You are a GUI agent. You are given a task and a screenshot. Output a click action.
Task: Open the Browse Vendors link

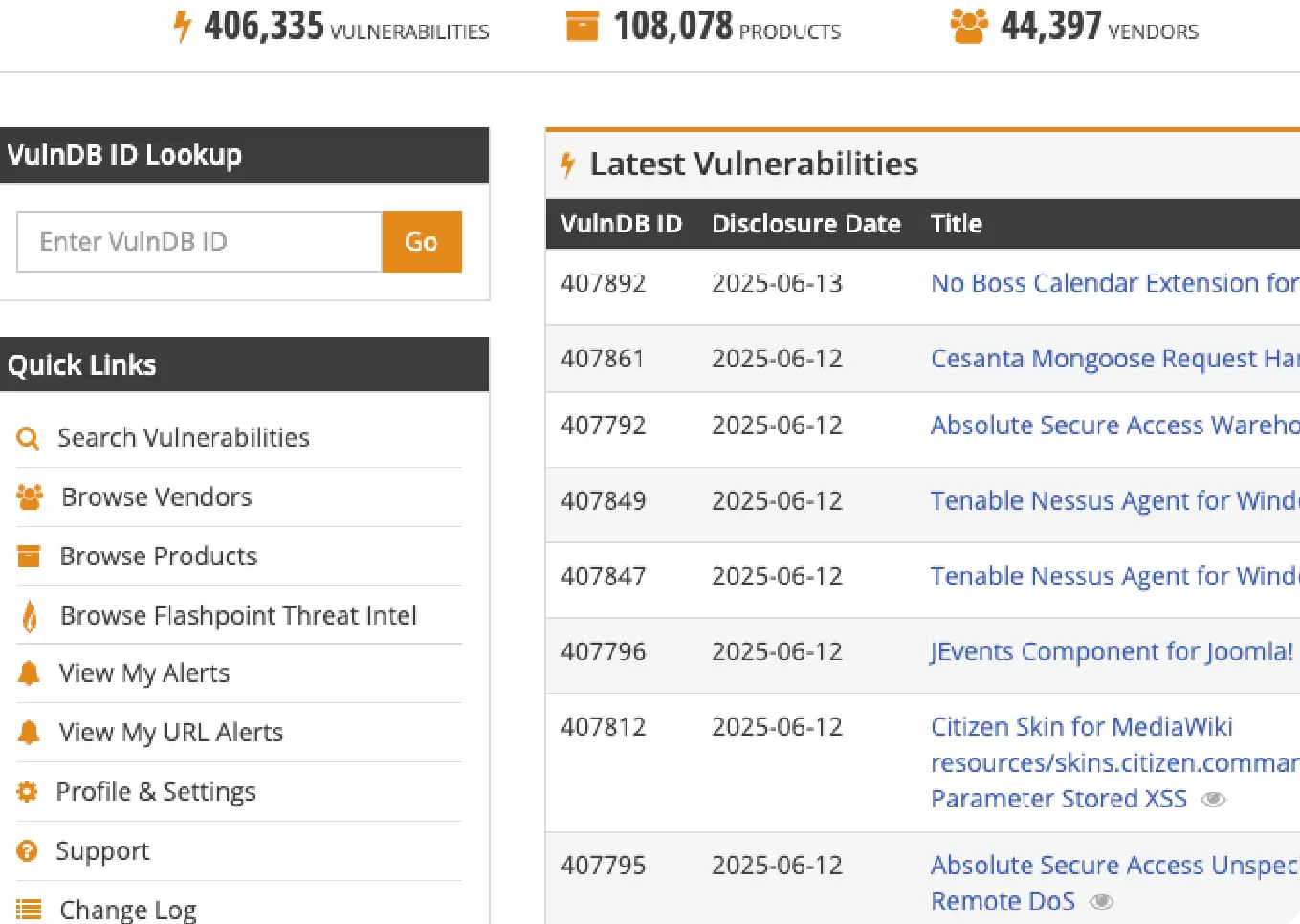coord(157,497)
